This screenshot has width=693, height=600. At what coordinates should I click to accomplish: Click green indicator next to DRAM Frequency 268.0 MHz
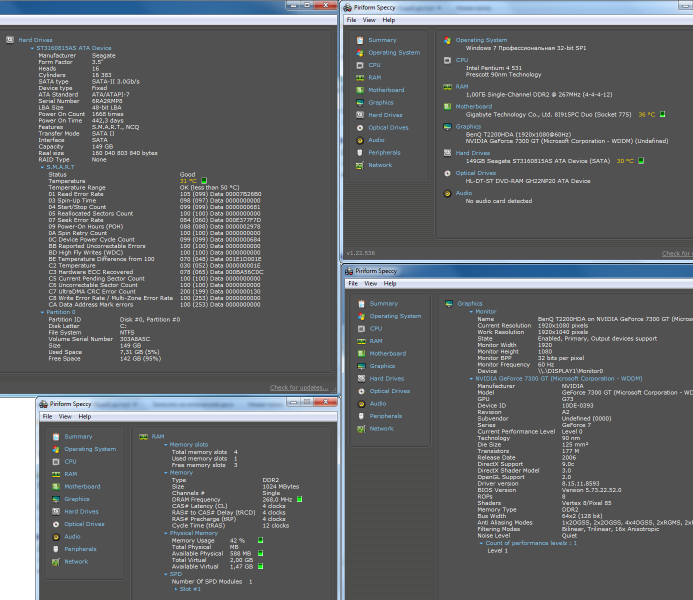[x=300, y=499]
